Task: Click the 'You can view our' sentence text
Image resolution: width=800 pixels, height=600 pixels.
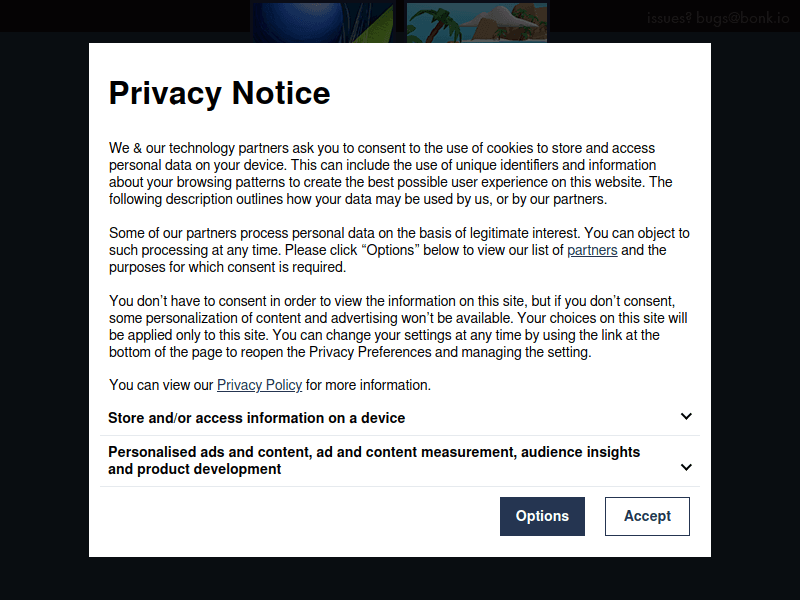Action: click(x=161, y=385)
